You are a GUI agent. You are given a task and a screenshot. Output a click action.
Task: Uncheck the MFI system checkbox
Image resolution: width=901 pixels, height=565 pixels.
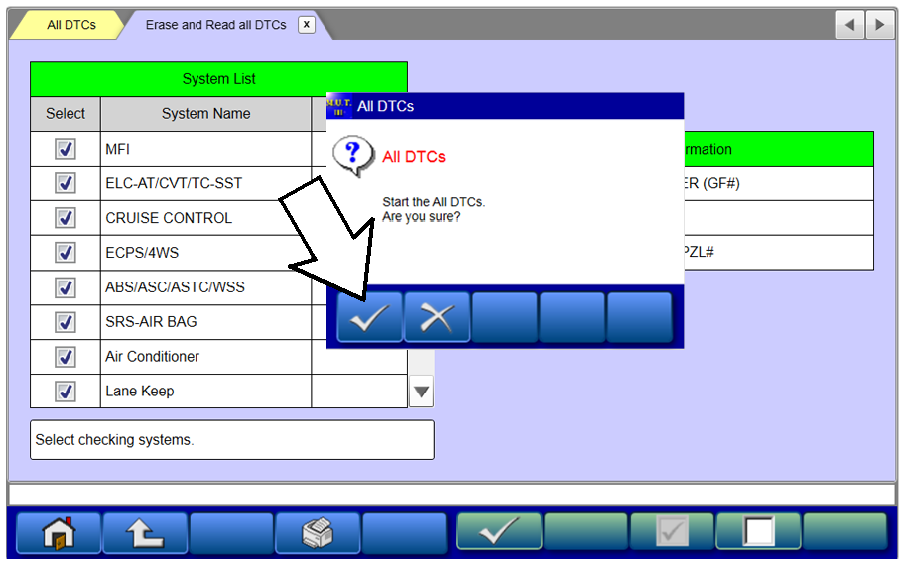tap(65, 149)
